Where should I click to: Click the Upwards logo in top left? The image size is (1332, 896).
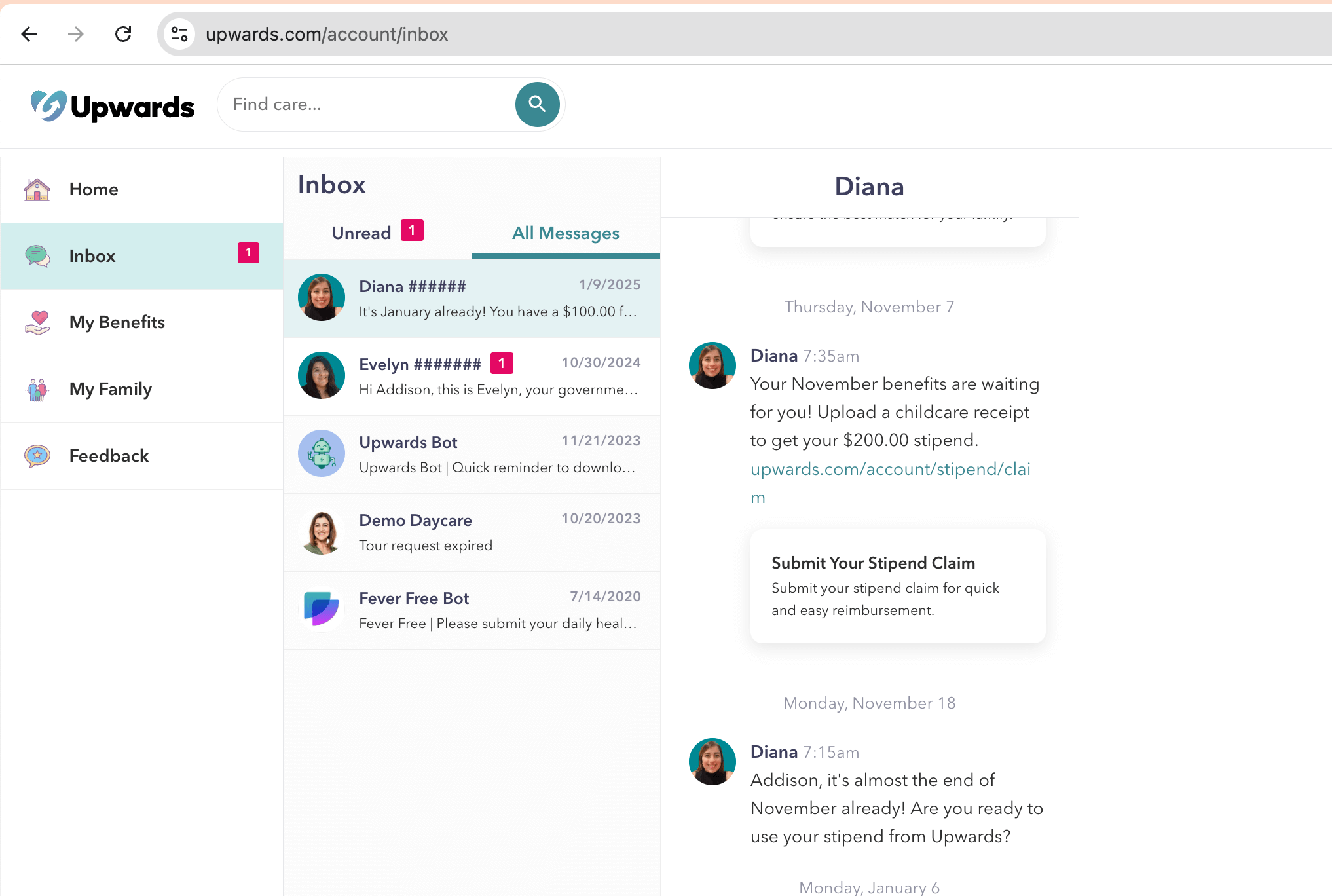coord(113,104)
